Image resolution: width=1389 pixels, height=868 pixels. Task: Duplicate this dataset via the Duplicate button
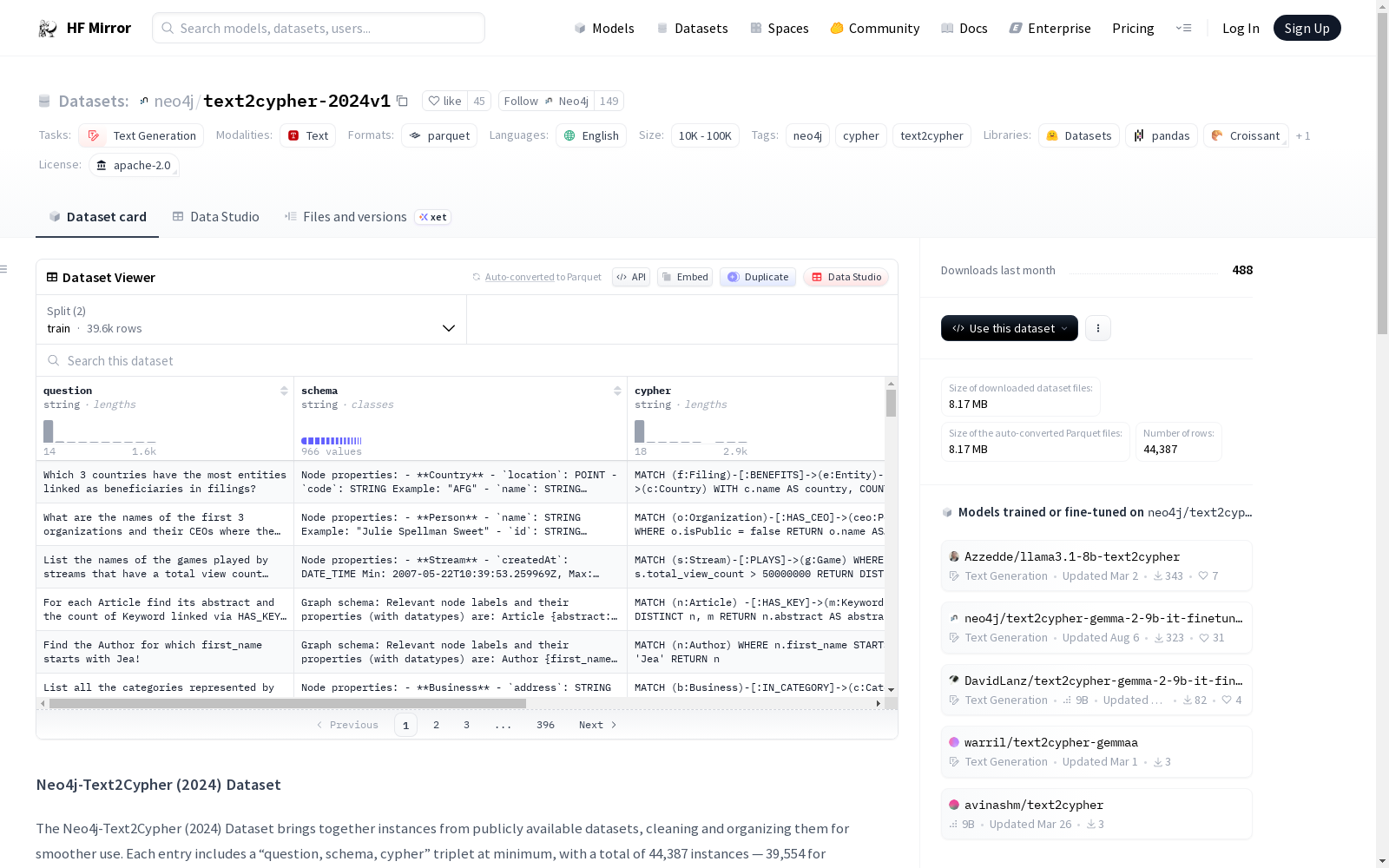(758, 277)
